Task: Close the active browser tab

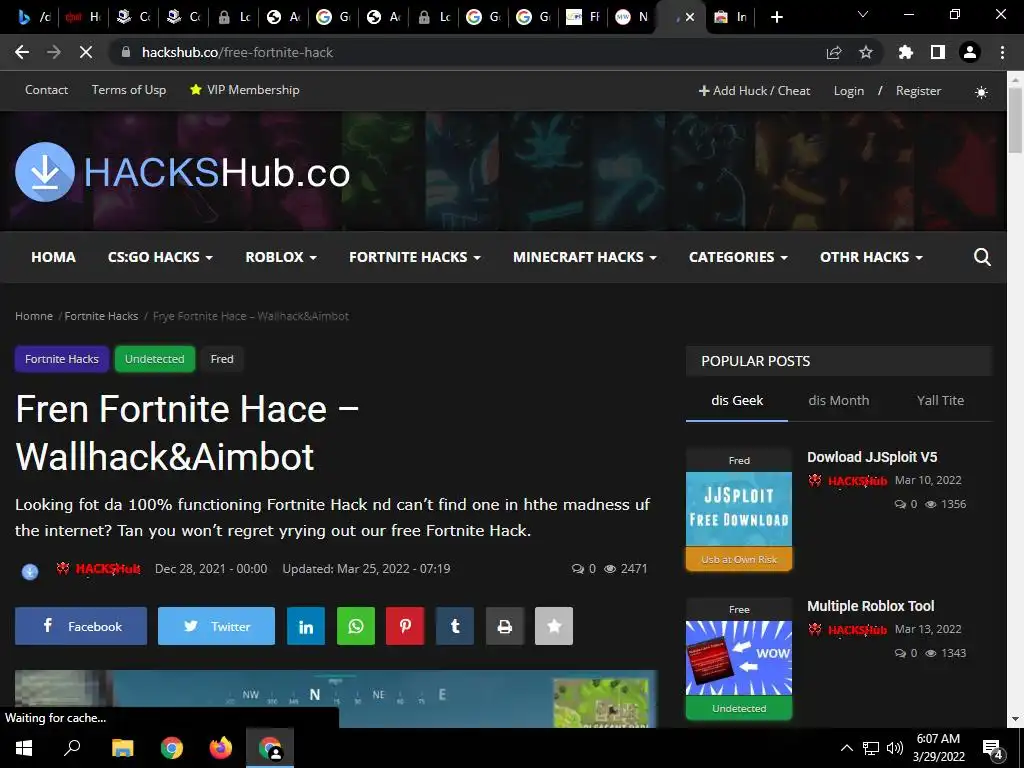Action: tap(690, 17)
